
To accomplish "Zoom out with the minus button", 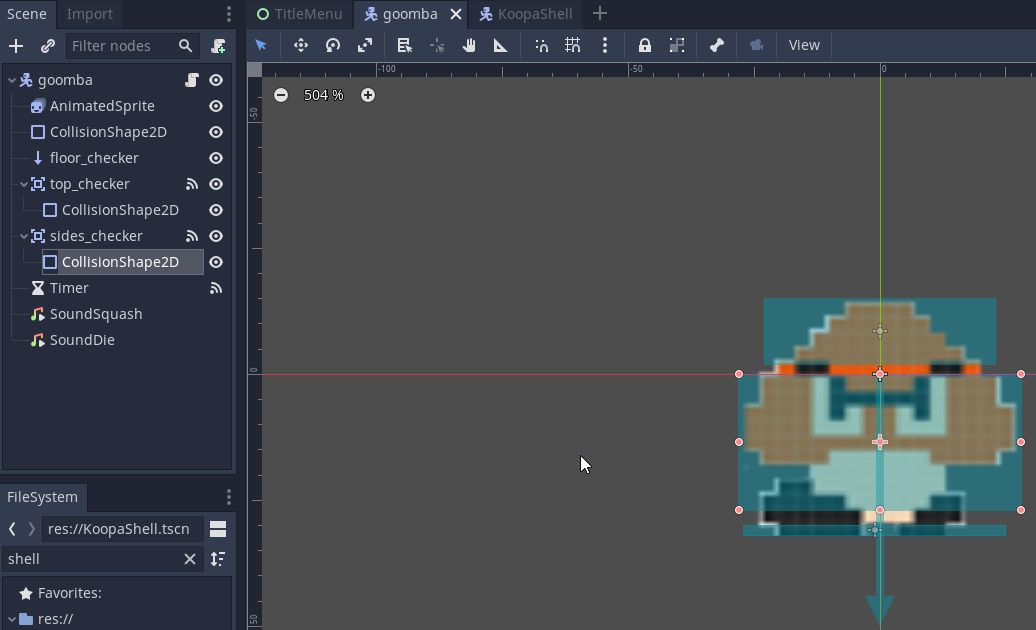I will click(281, 95).
